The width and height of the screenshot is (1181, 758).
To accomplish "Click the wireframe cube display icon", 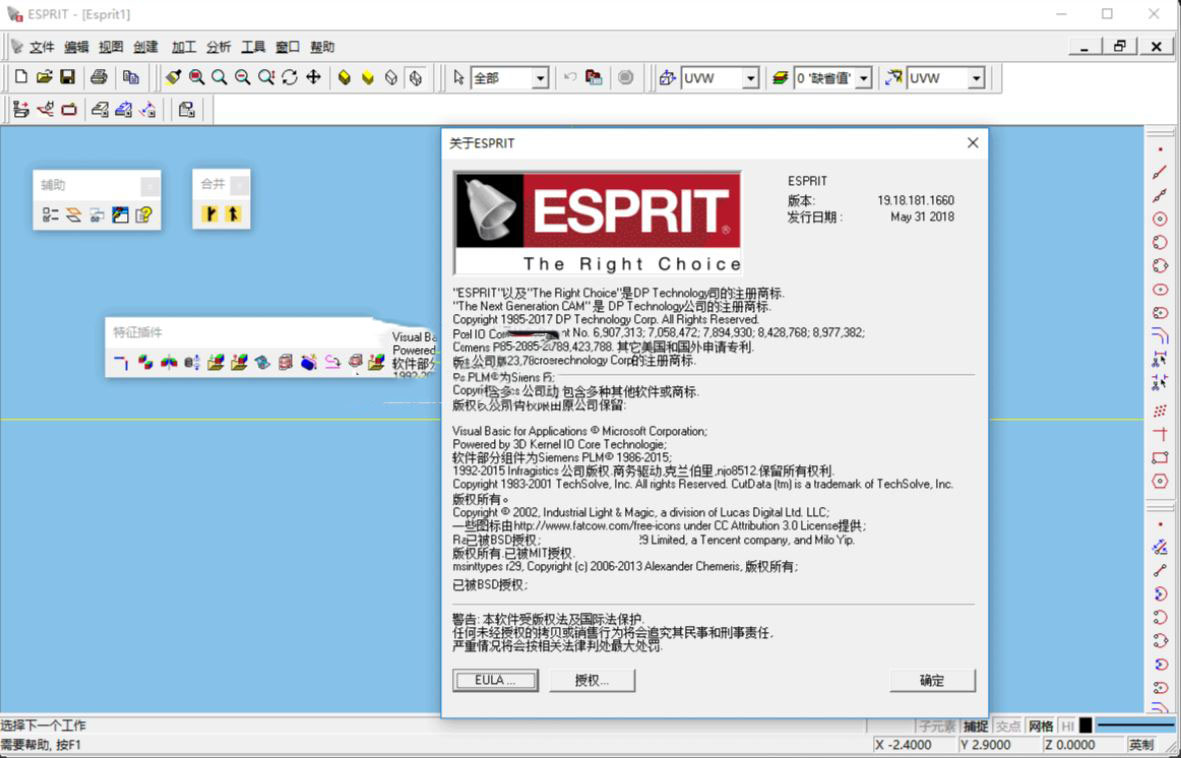I will 391,77.
